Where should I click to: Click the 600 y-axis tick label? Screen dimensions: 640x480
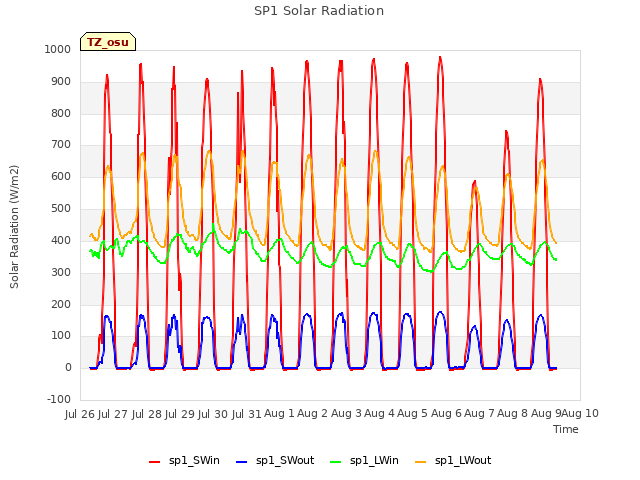[x=61, y=176]
